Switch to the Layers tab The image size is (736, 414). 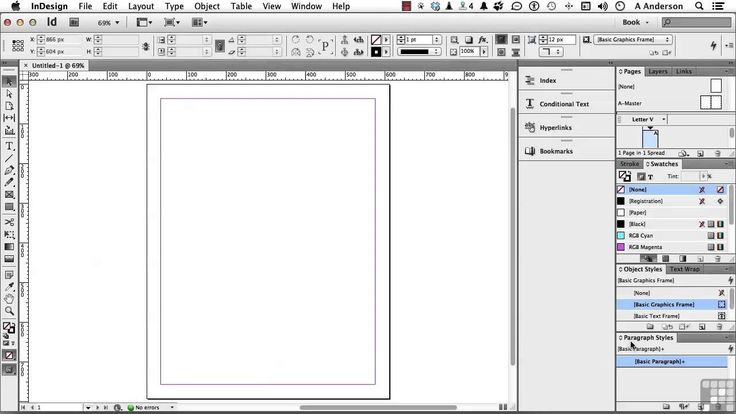point(658,71)
